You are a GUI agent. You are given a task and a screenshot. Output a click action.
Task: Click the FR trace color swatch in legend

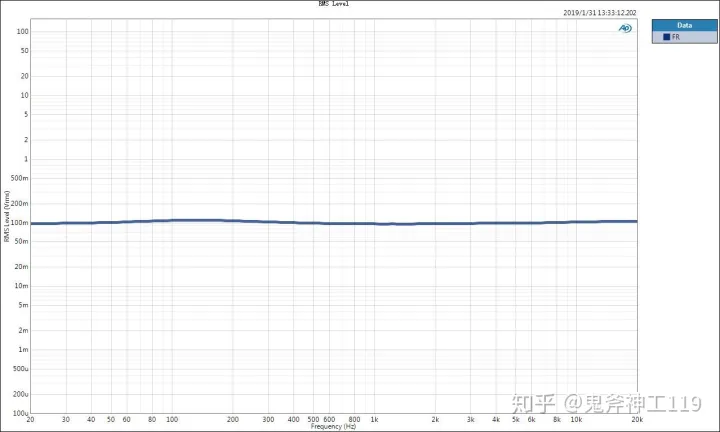tap(666, 37)
